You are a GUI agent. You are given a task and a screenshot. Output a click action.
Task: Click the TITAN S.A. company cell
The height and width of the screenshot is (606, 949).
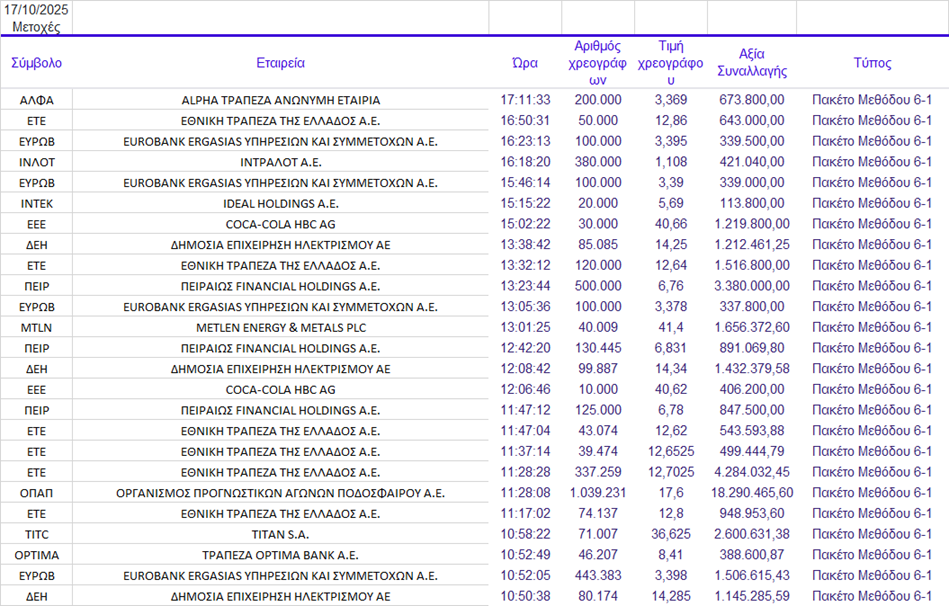click(280, 534)
